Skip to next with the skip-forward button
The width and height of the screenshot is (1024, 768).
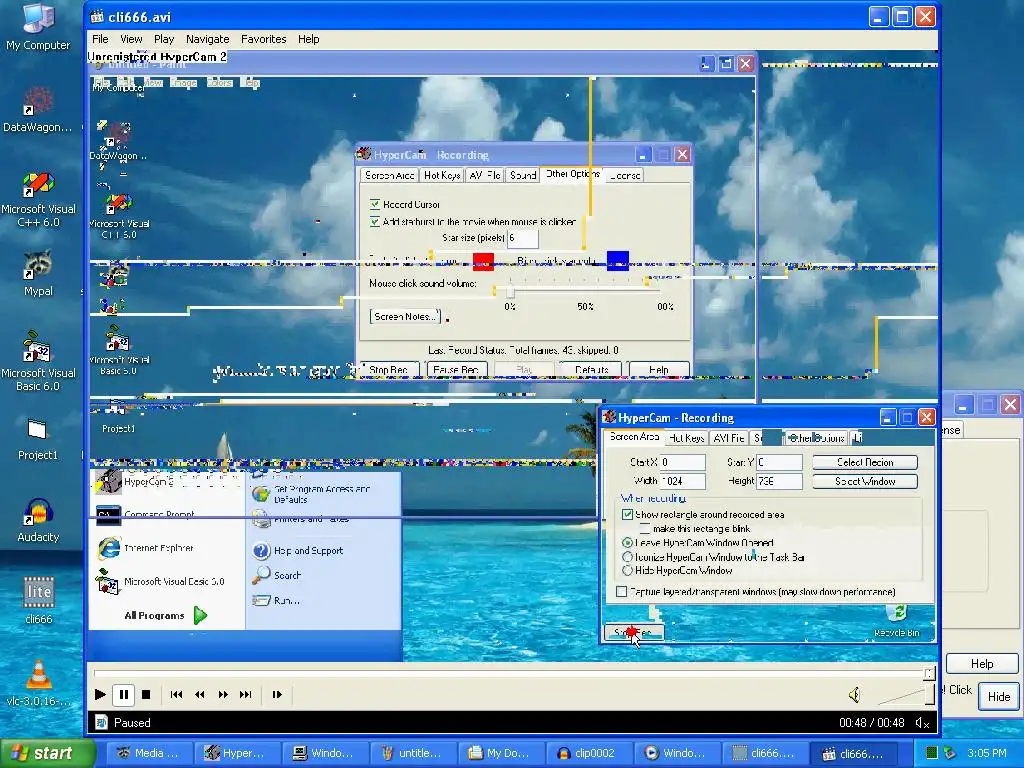246,695
